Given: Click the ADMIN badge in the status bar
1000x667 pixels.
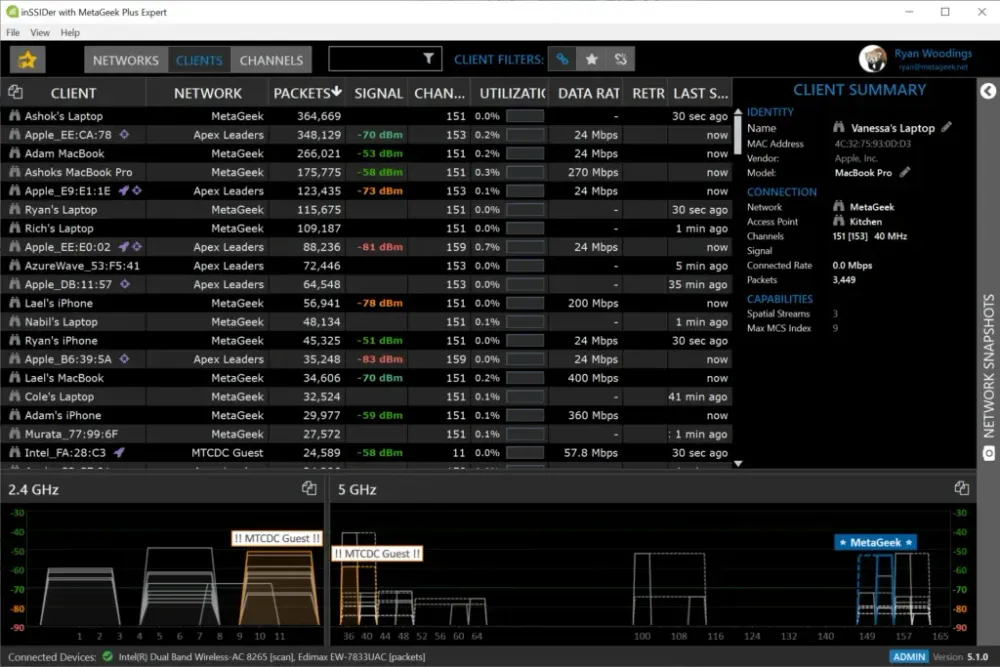Looking at the screenshot, I should [x=908, y=656].
